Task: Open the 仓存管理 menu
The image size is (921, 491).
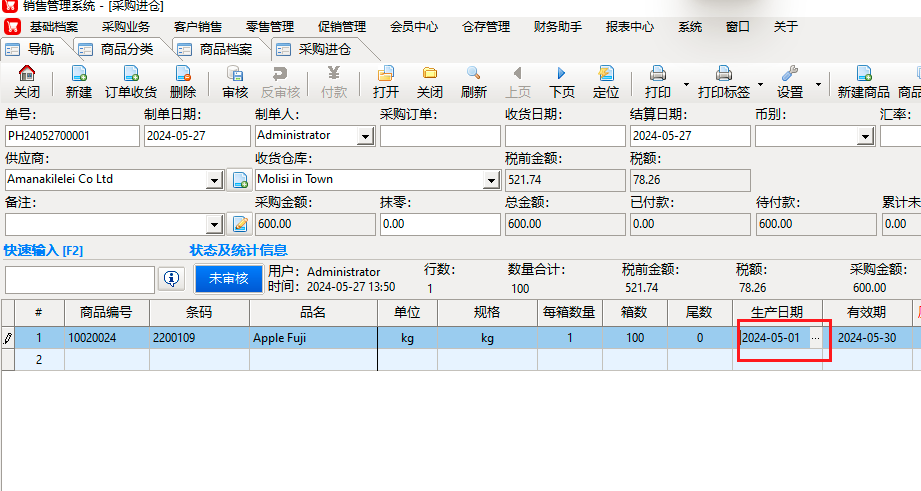Action: (486, 27)
